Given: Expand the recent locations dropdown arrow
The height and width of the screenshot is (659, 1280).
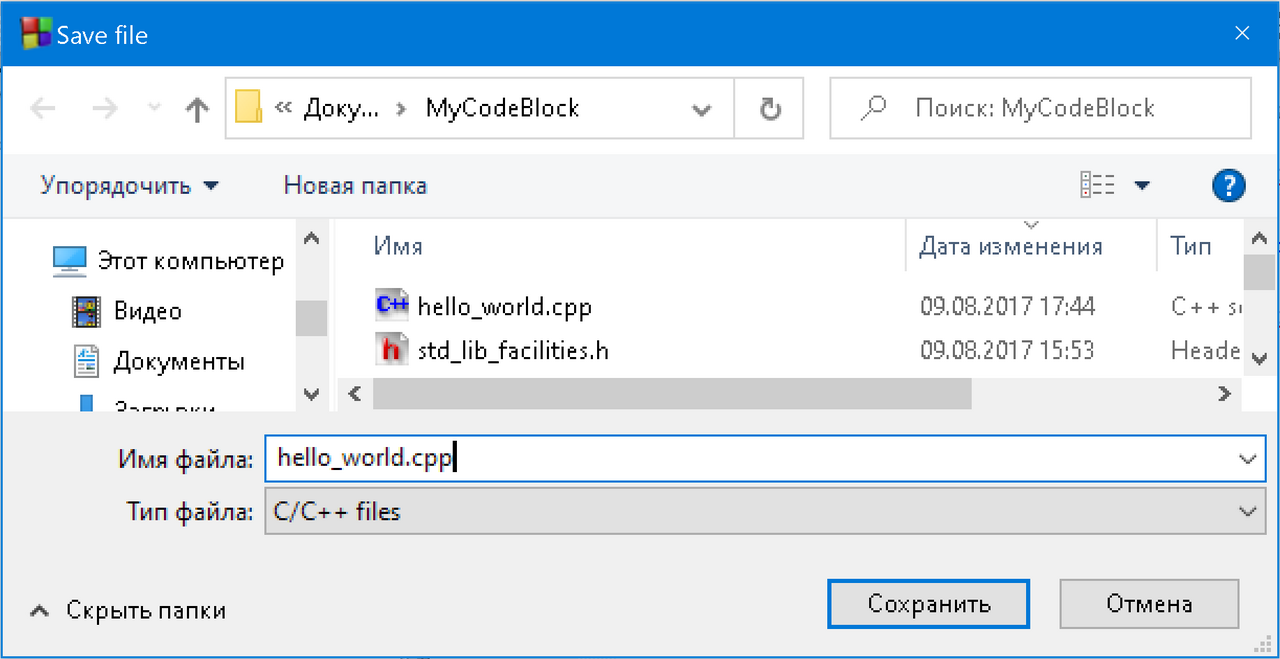Looking at the screenshot, I should pos(153,108).
